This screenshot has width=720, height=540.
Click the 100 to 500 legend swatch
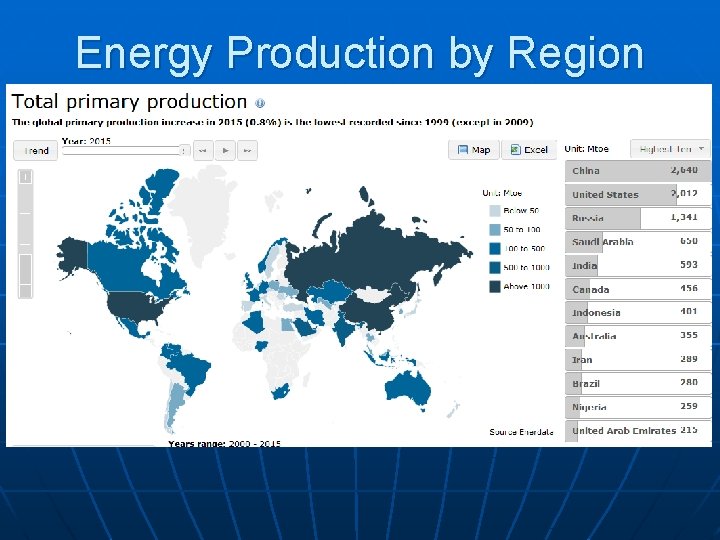coord(495,248)
